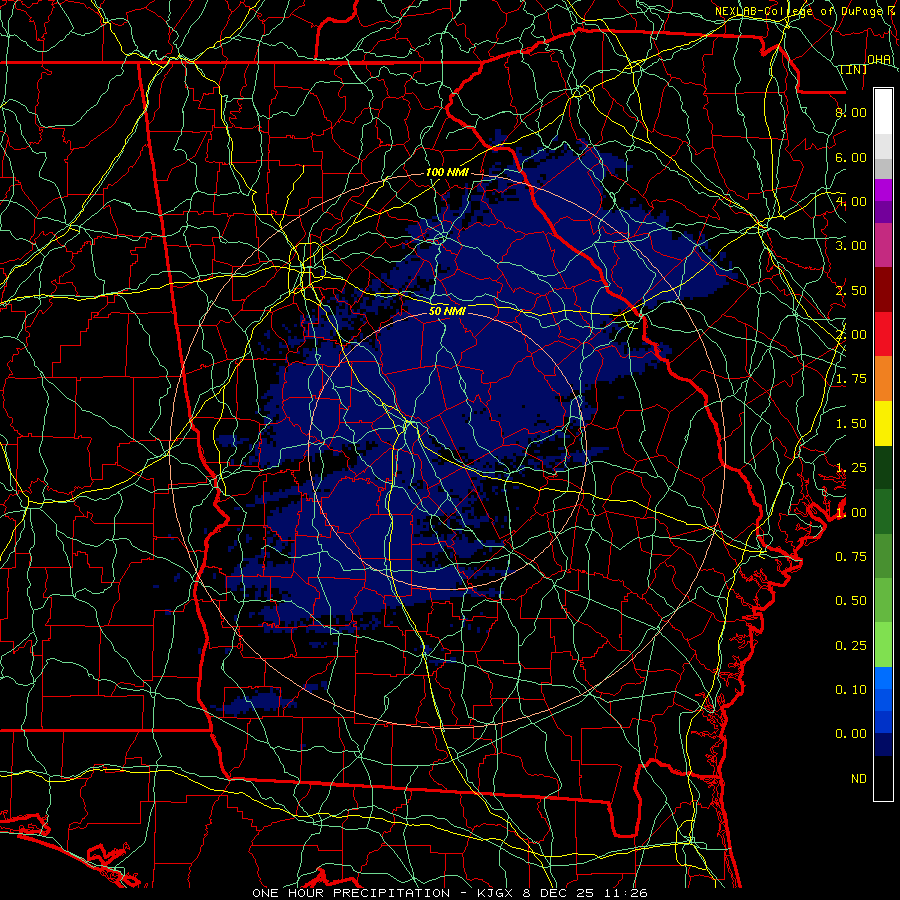Image resolution: width=900 pixels, height=900 pixels.
Task: Select the bright red swatch at 2.00
Action: pyautogui.click(x=883, y=334)
